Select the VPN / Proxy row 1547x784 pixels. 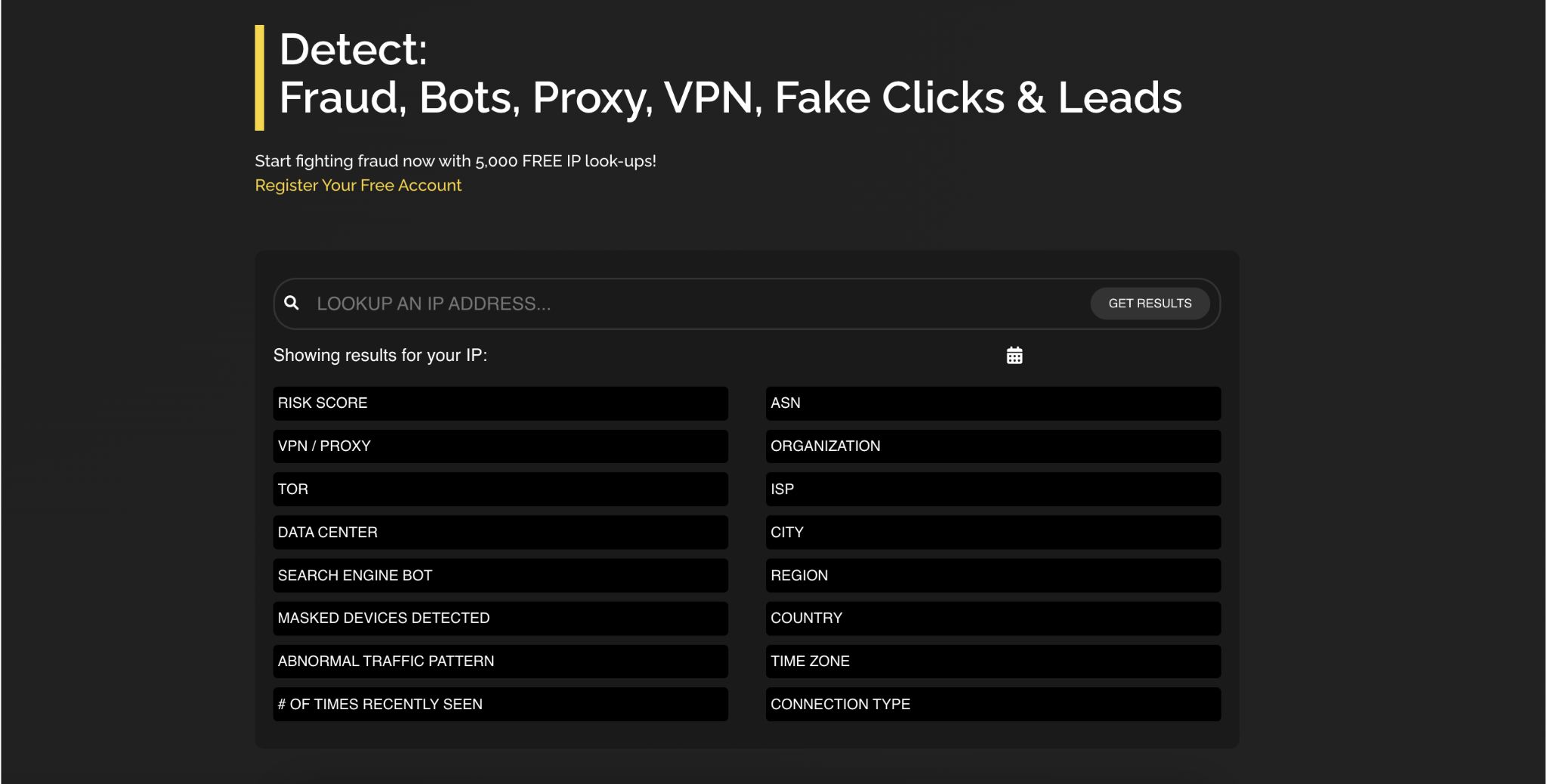click(500, 446)
